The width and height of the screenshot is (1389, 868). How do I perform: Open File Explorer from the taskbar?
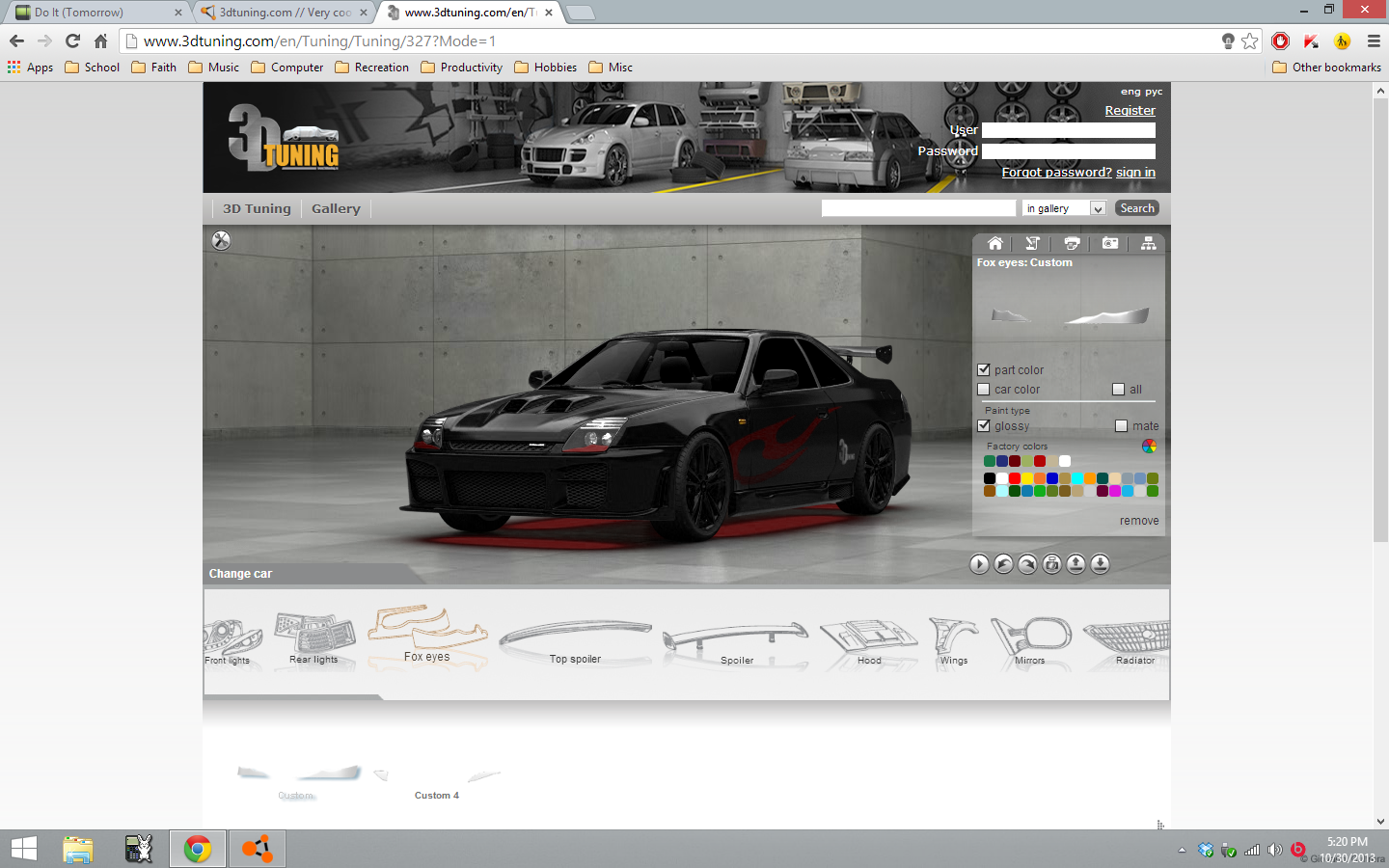point(78,849)
